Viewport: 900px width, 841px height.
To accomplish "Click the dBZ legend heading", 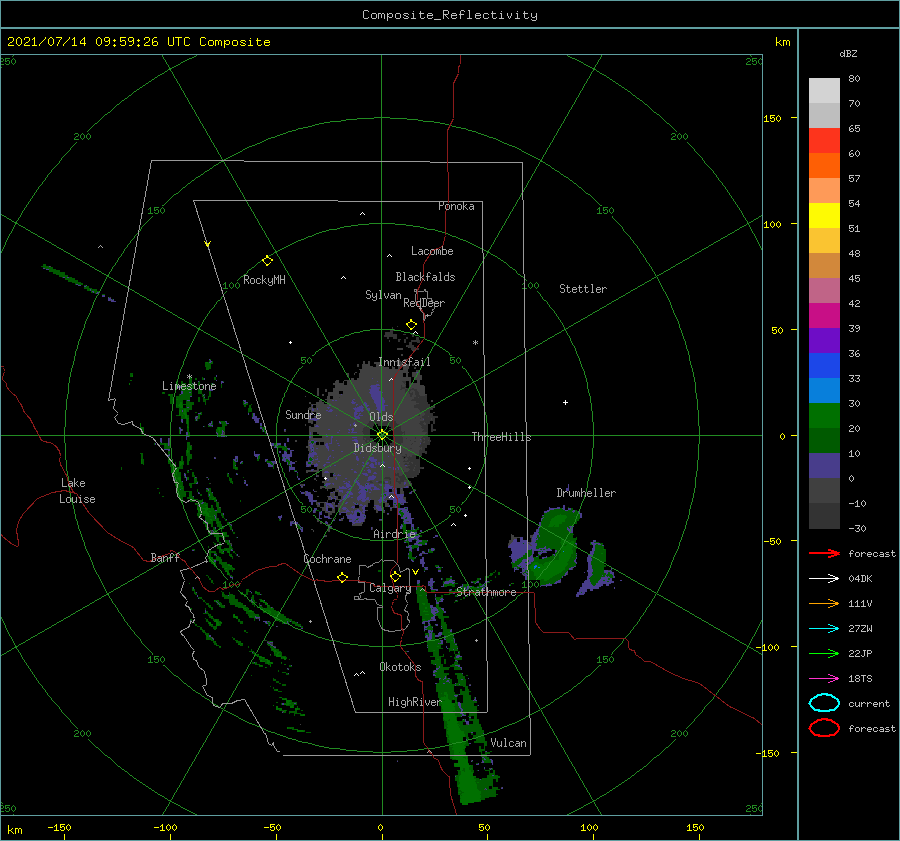I will click(848, 53).
